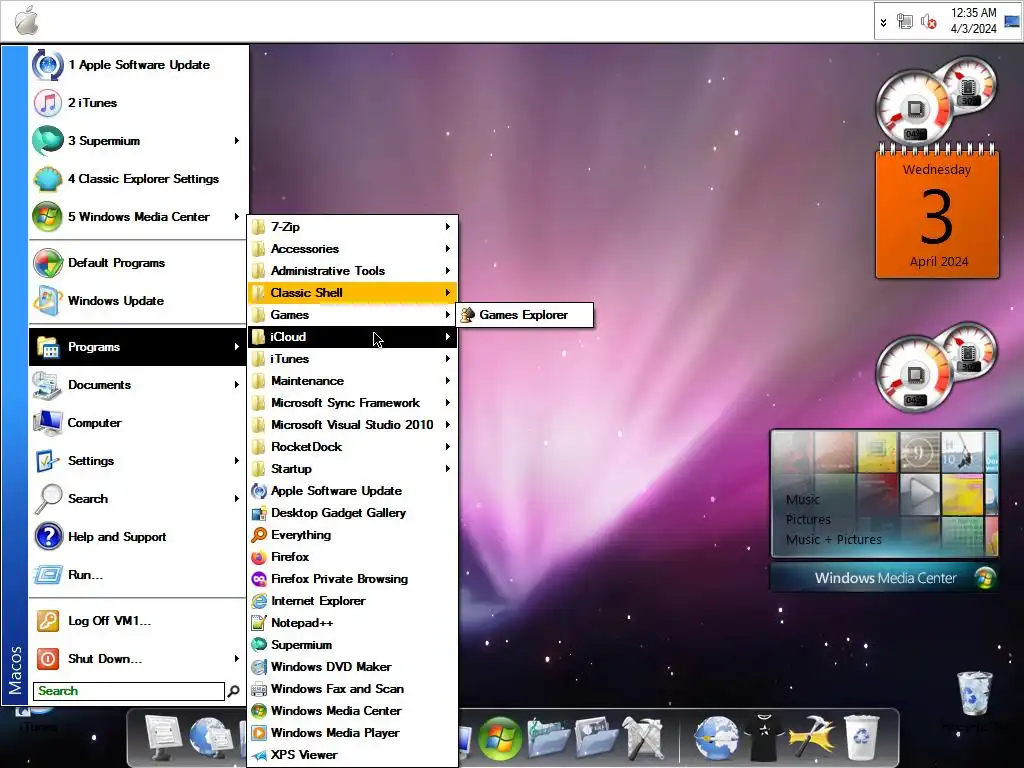This screenshot has width=1024, height=768.
Task: Open pinned Windows Media Center entry
Action: pos(138,216)
